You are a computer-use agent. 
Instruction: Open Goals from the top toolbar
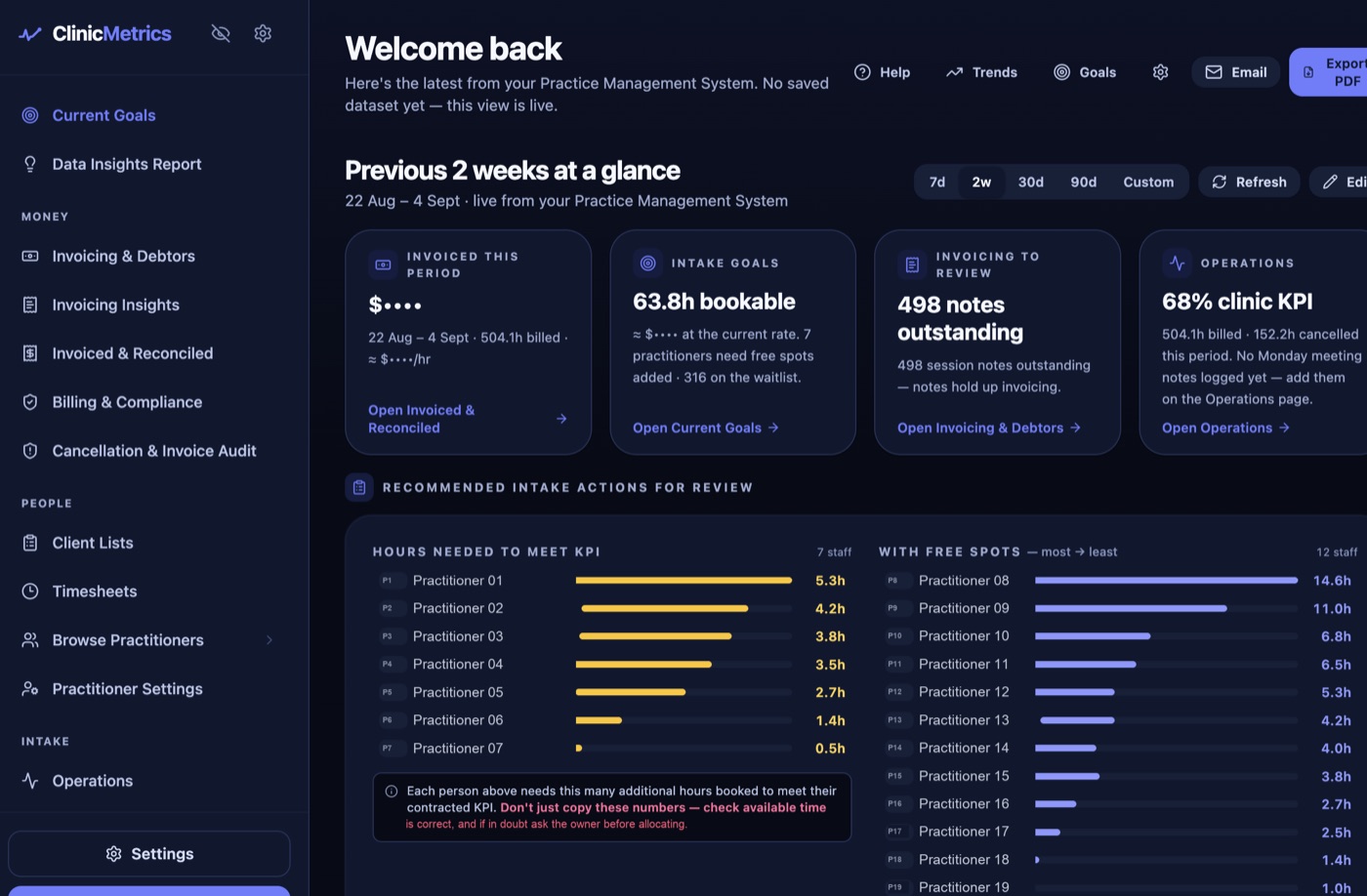point(1085,72)
